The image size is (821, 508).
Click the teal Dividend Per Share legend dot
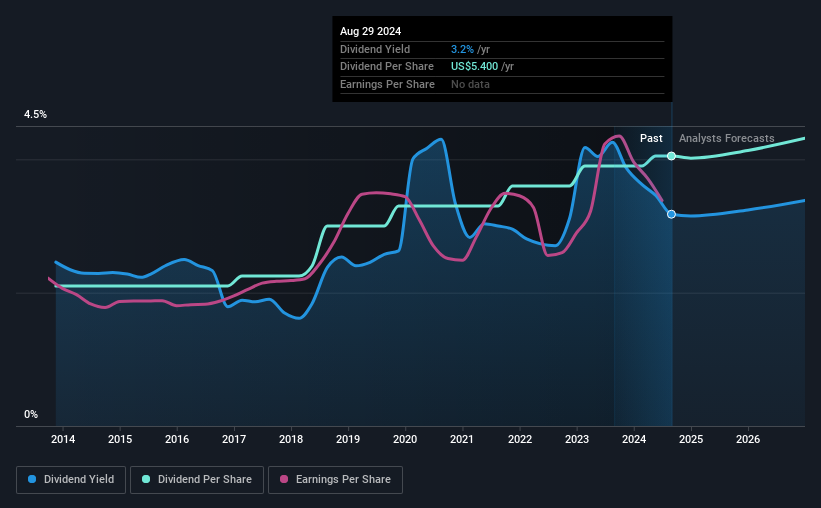pyautogui.click(x=146, y=479)
